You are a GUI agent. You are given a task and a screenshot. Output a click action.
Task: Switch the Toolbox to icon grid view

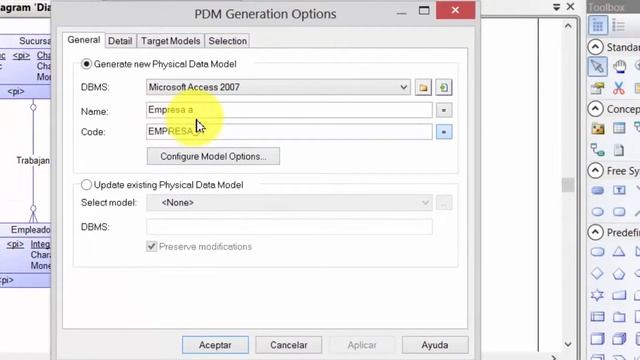coord(598,26)
